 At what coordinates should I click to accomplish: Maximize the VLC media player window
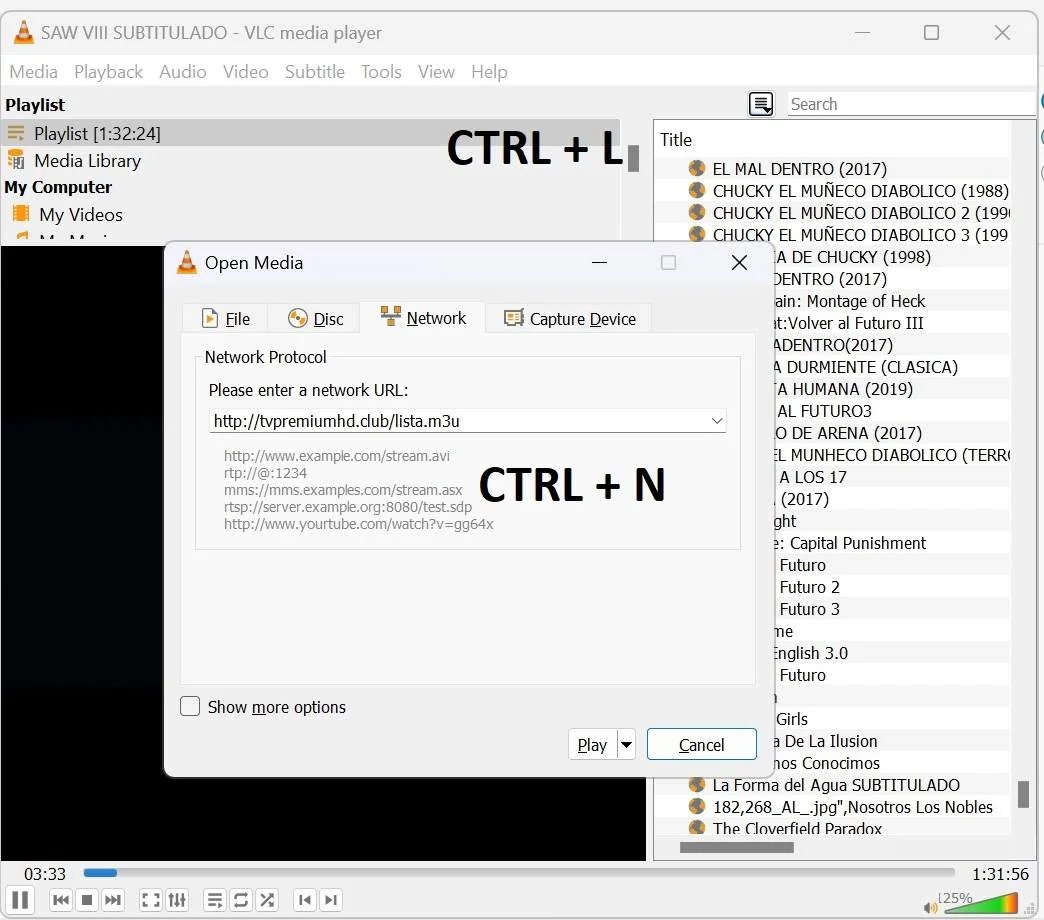tap(931, 33)
